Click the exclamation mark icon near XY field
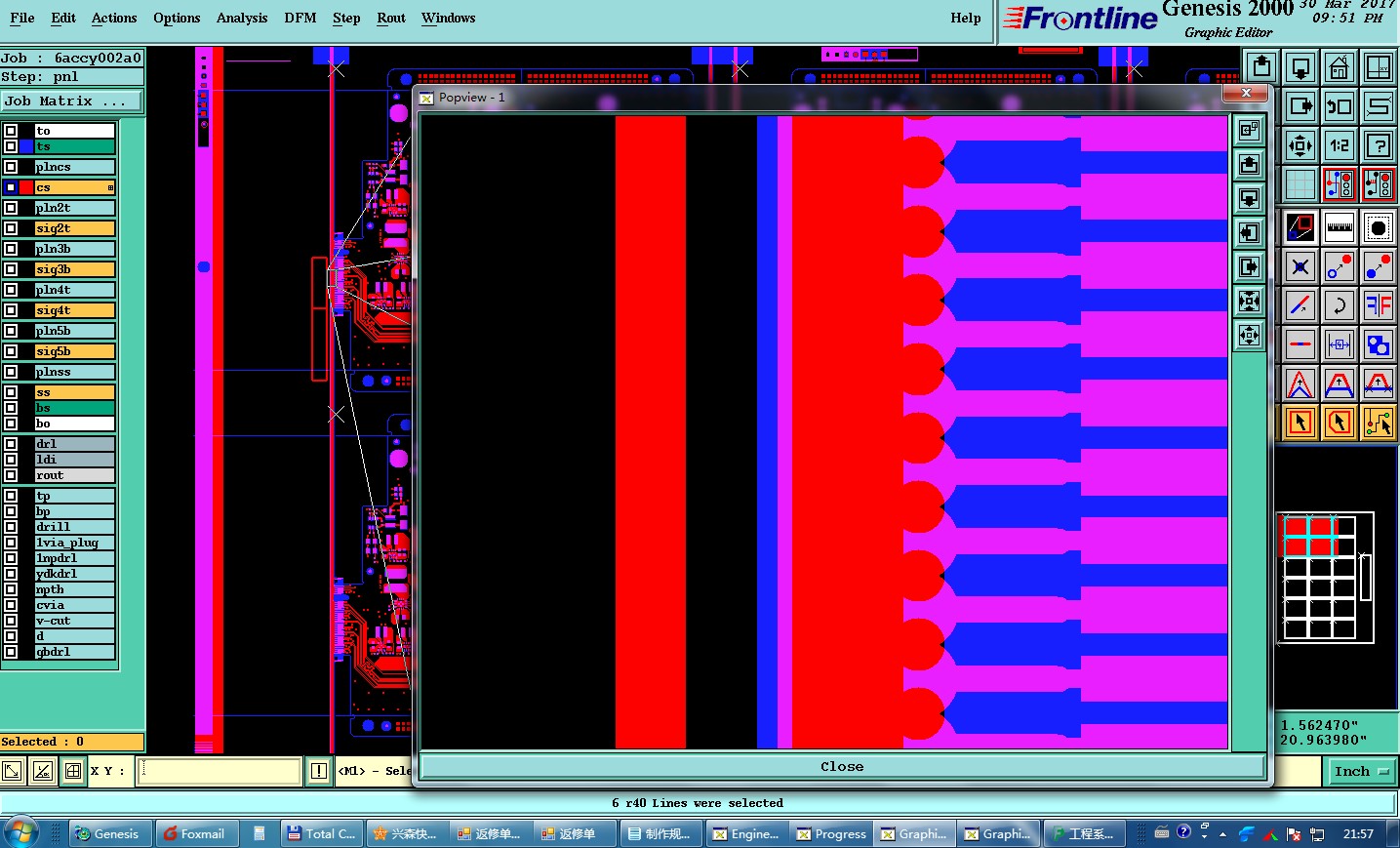Screen dimensions: 1400x848 pyautogui.click(x=319, y=771)
